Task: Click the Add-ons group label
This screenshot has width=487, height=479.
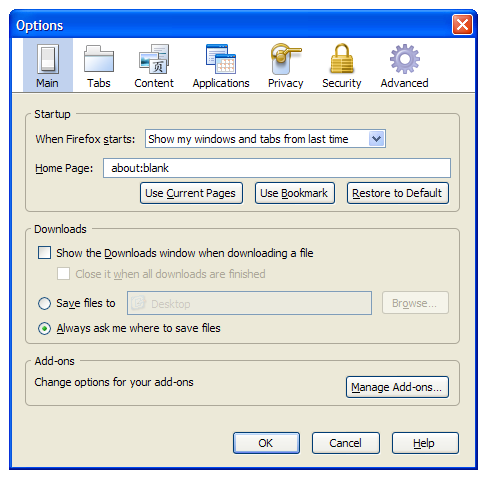Action: (x=55, y=361)
